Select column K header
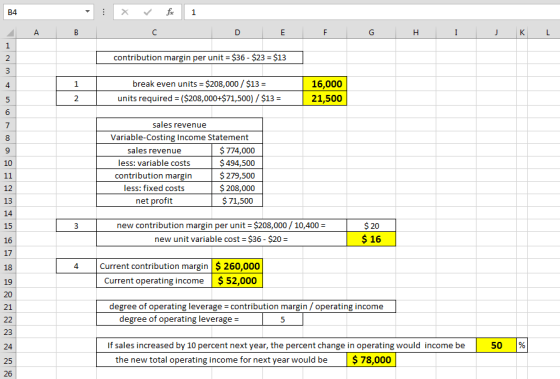This screenshot has height=379, width=560. click(x=522, y=33)
